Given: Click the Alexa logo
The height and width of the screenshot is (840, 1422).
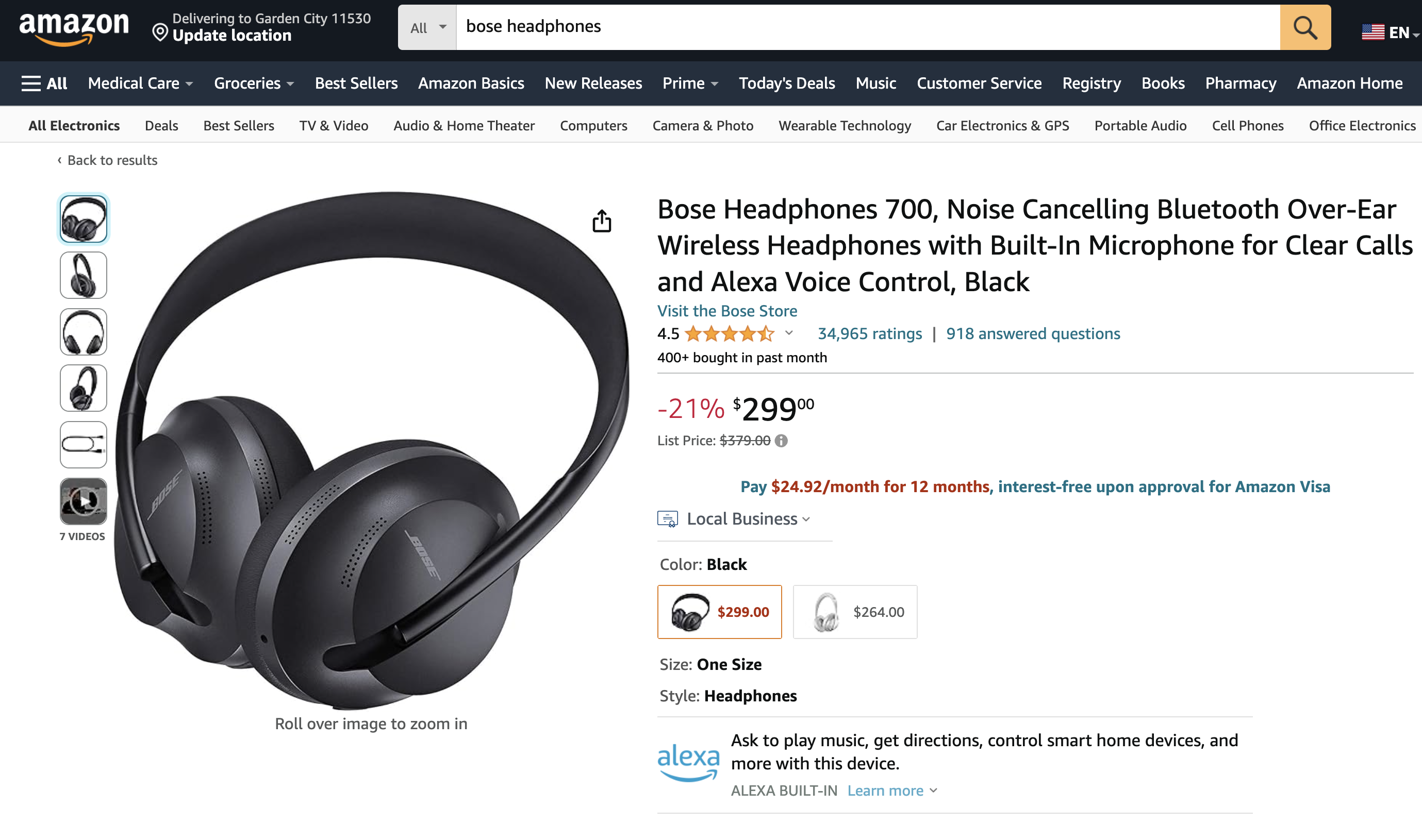Looking at the screenshot, I should click(x=688, y=763).
